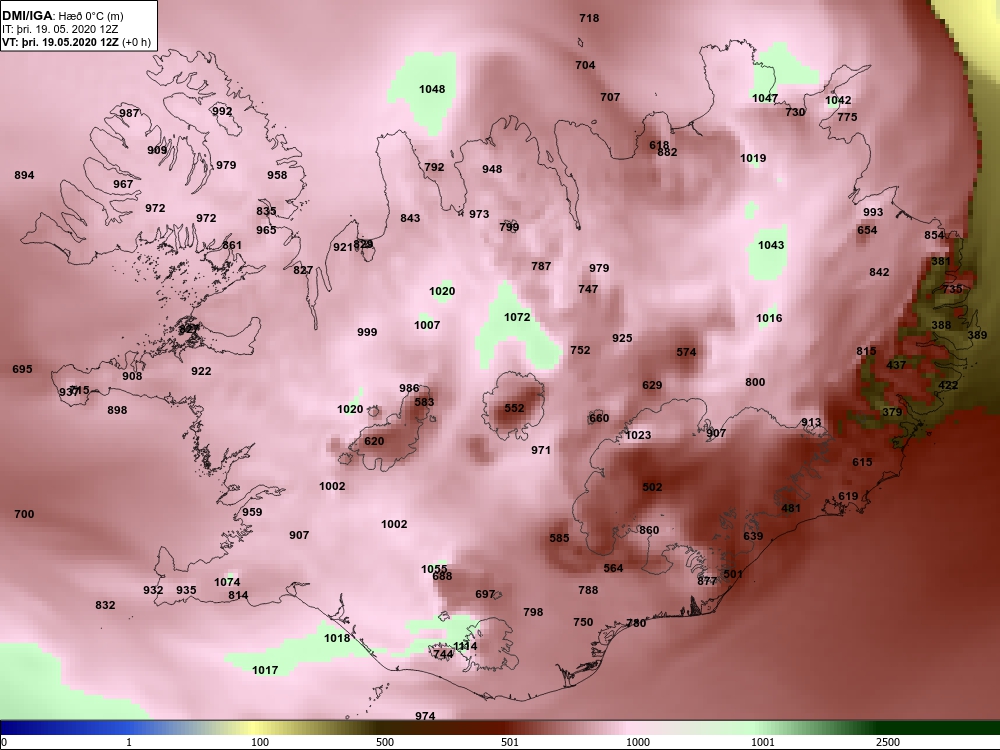Click the 993 value in the east
The image size is (1000, 750).
tap(873, 212)
